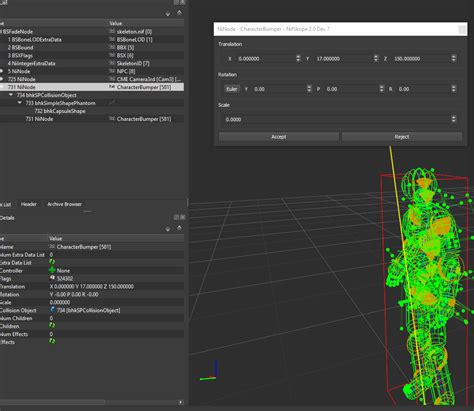Click the refresh icon beside Children
This screenshot has height=411, width=474.
52,326
